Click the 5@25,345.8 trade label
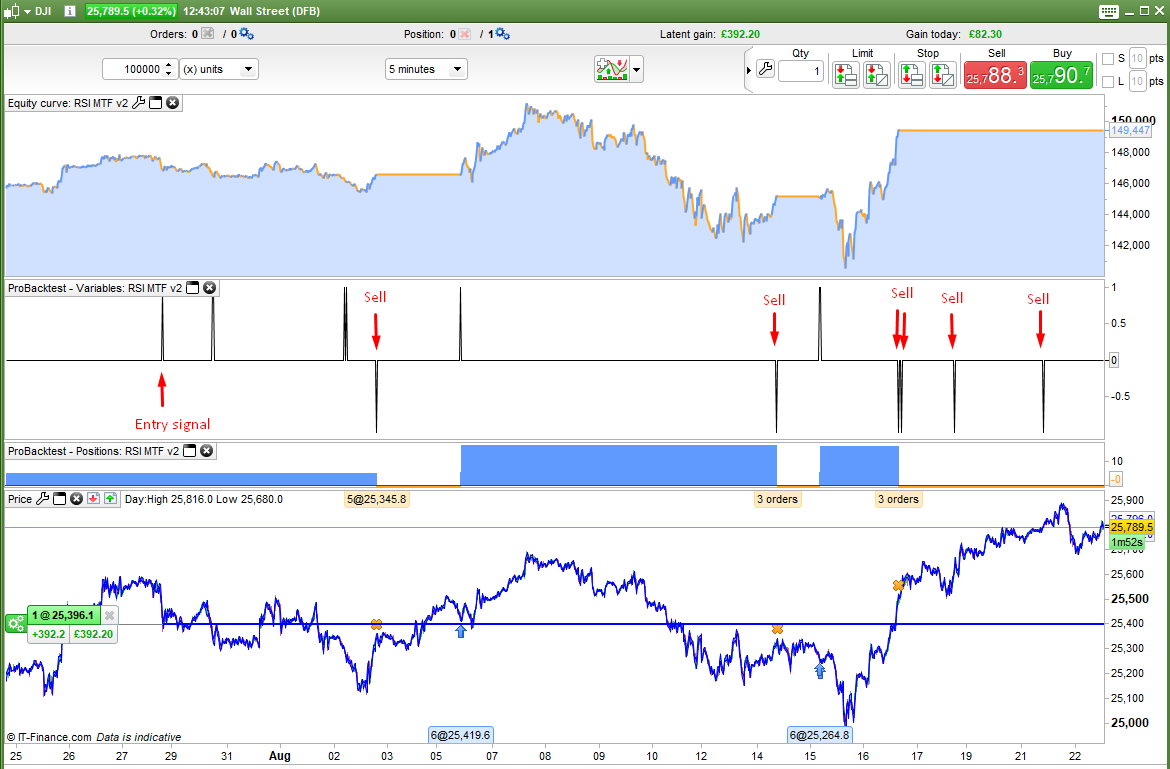 click(x=377, y=499)
